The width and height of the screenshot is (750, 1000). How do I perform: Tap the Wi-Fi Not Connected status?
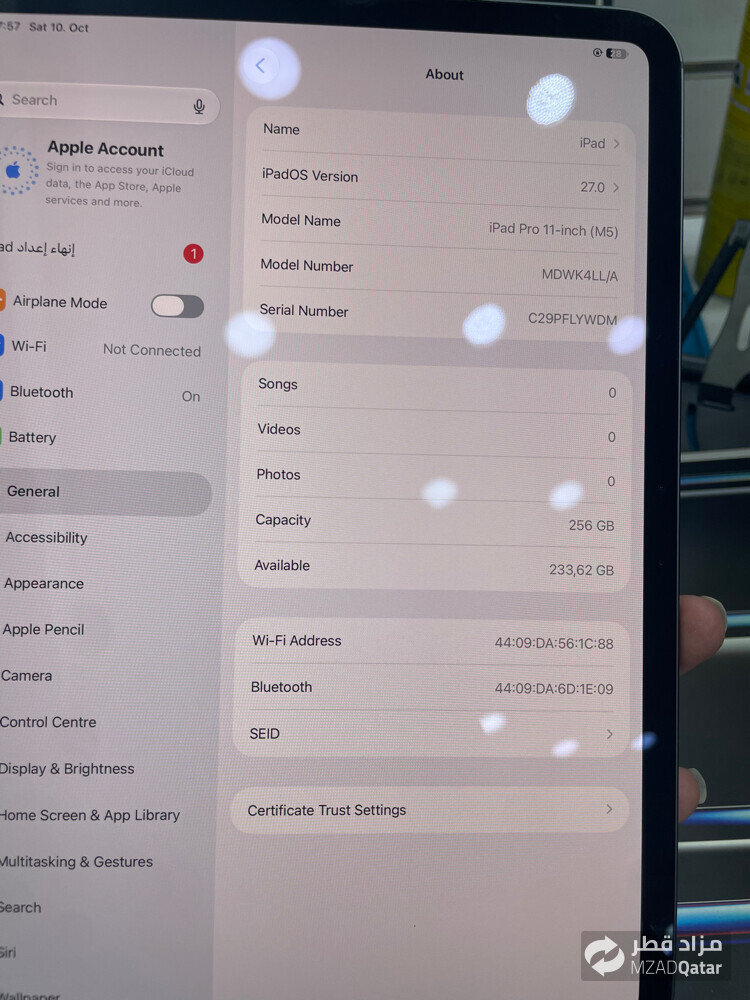pyautogui.click(x=152, y=350)
